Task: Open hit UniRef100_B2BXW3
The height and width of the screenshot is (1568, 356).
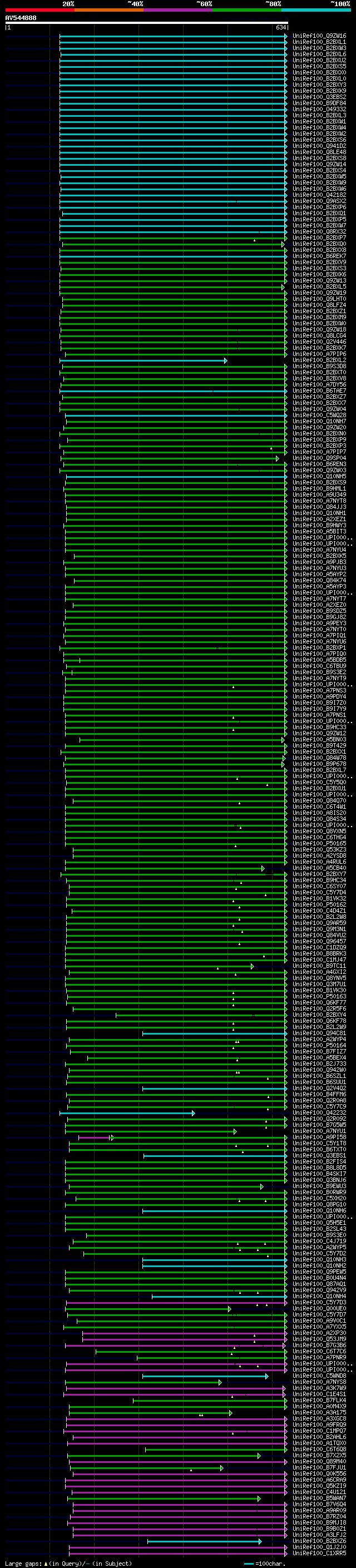Action: (x=319, y=48)
